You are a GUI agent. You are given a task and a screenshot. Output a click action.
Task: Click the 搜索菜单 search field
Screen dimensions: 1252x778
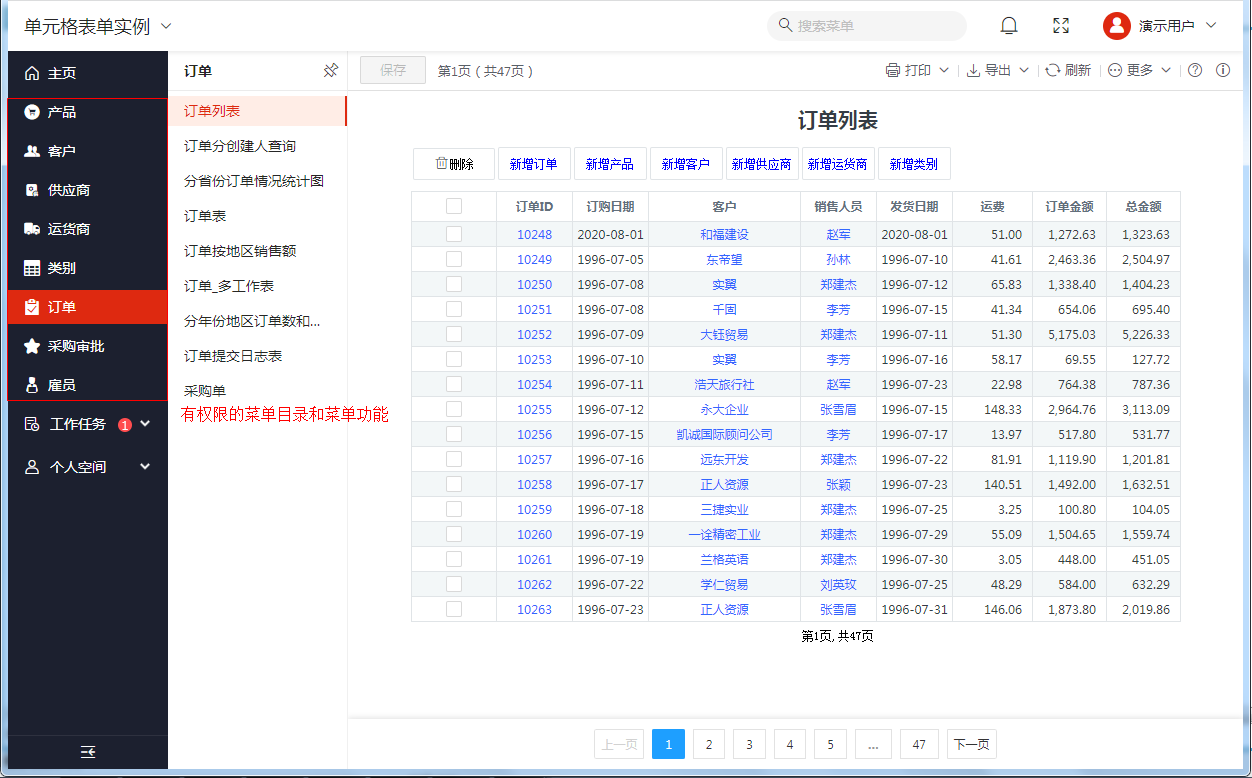pos(866,26)
